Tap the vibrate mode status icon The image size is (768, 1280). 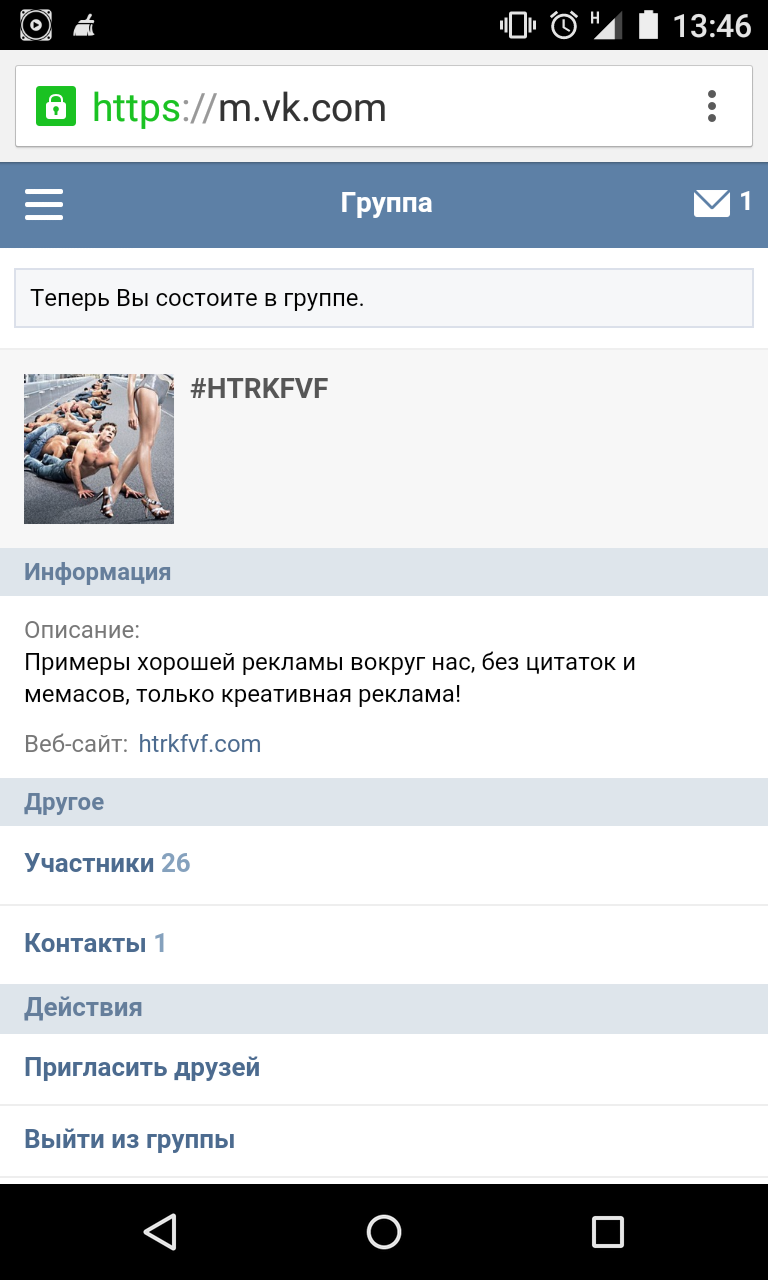tap(518, 24)
